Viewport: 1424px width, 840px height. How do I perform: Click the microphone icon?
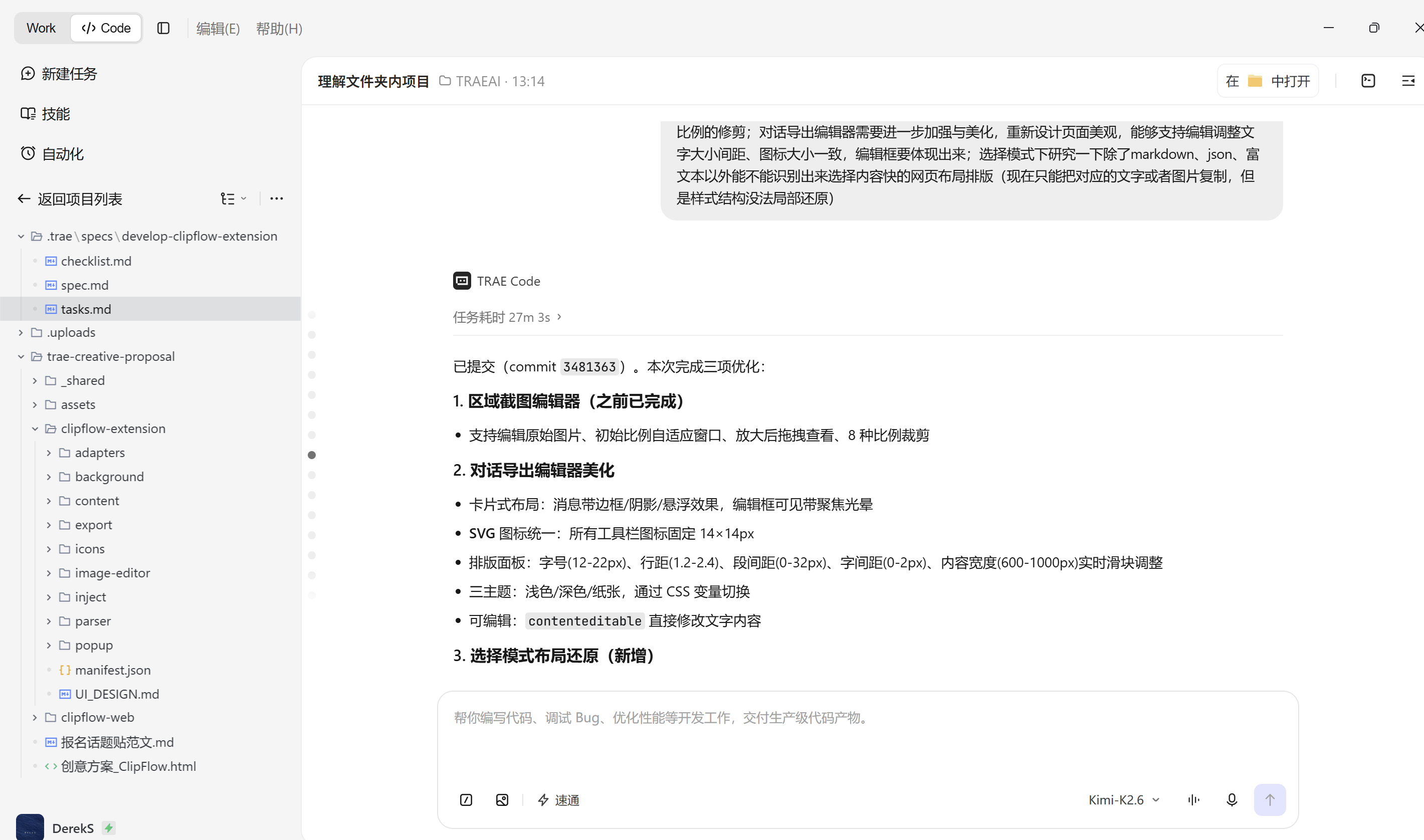pos(1232,800)
